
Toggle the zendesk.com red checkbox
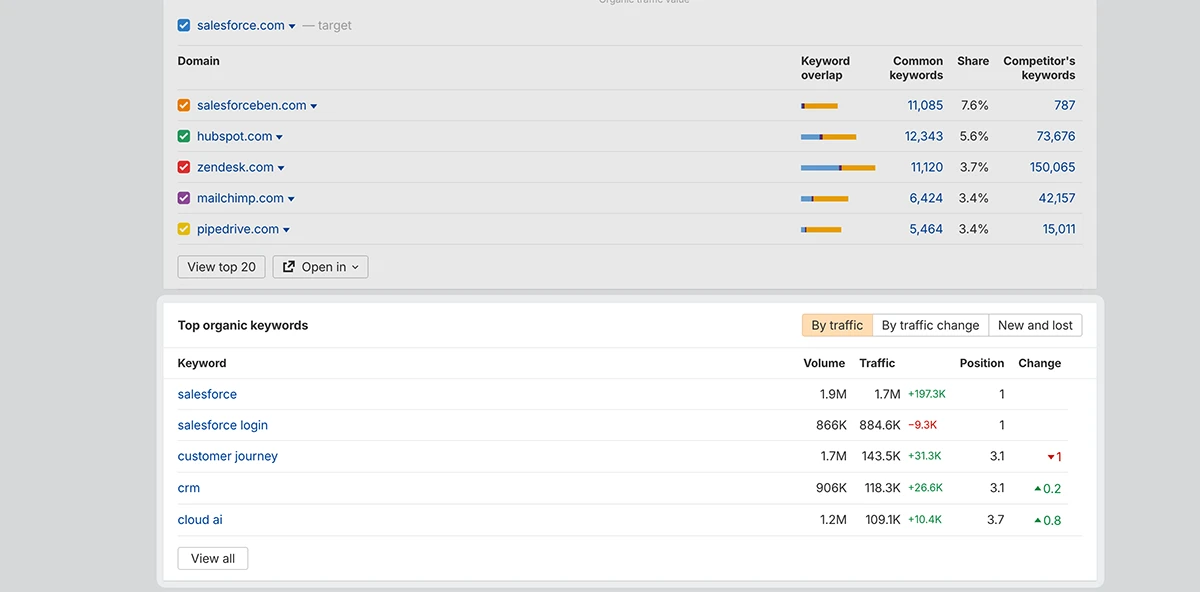tap(184, 167)
